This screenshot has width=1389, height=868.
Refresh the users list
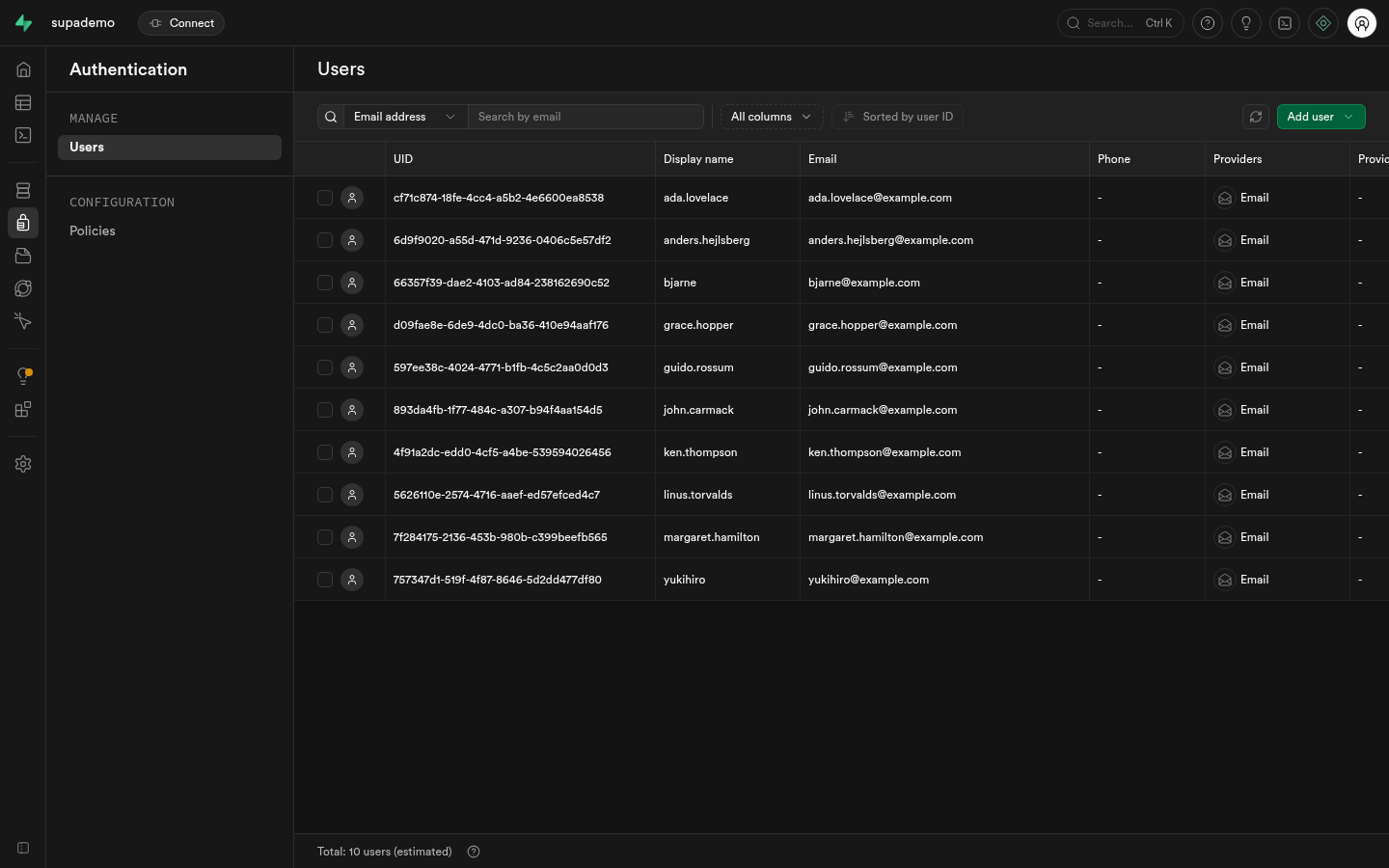[x=1256, y=117]
